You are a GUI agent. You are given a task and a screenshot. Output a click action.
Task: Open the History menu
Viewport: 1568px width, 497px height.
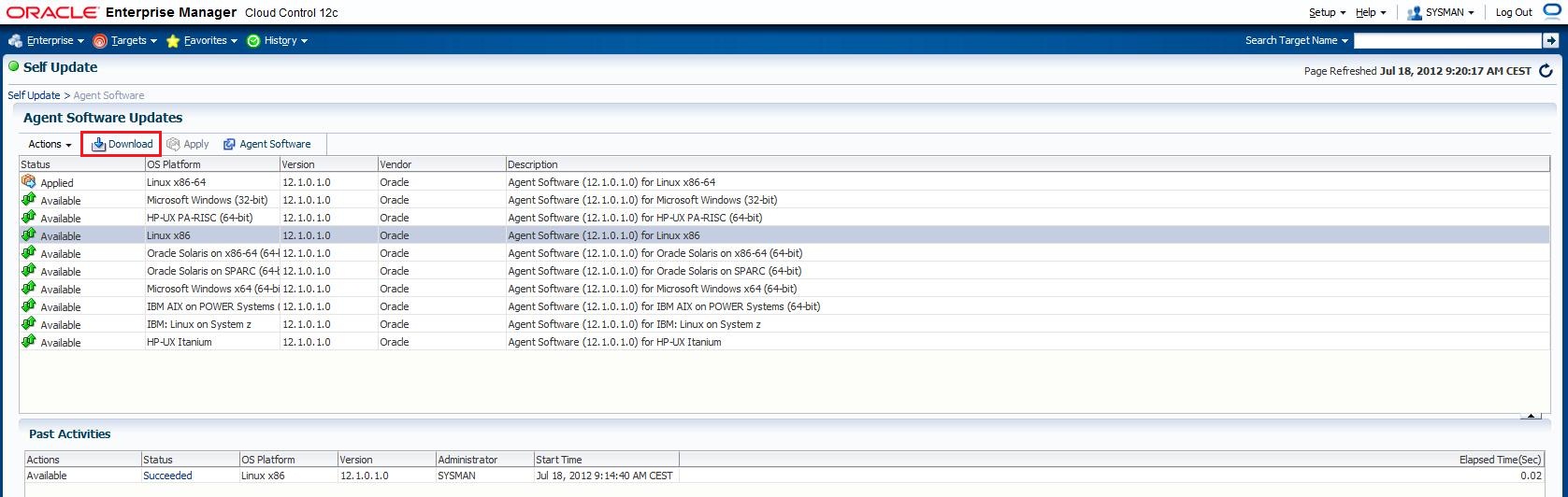(x=279, y=41)
